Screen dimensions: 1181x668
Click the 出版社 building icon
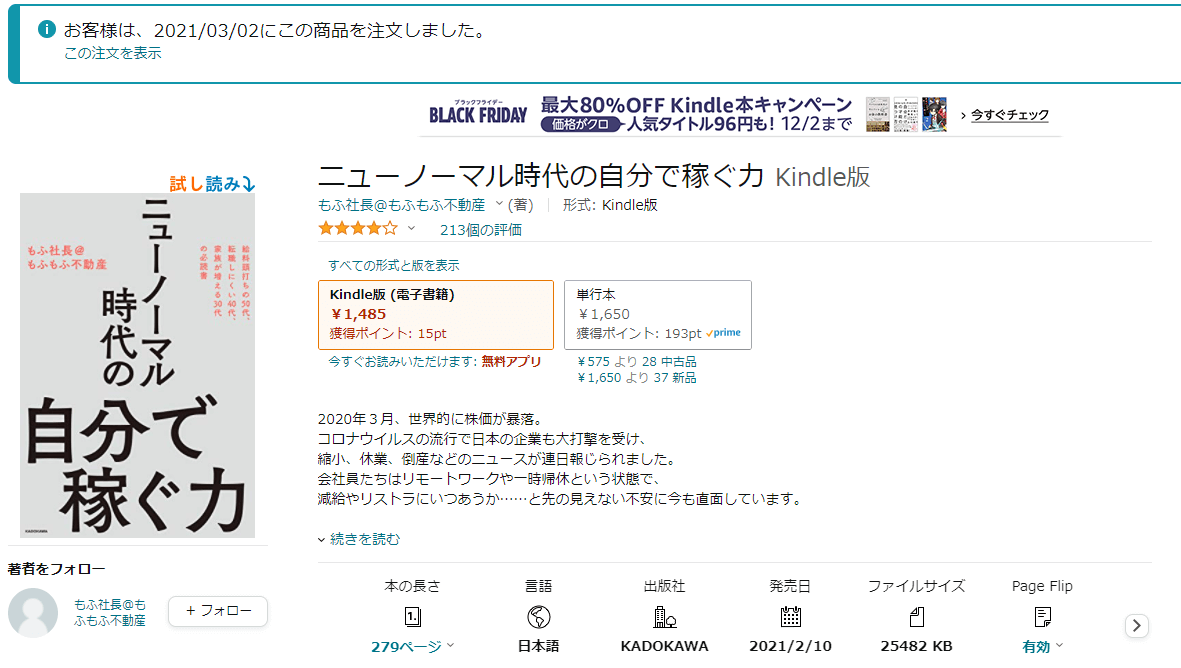pyautogui.click(x=664, y=618)
